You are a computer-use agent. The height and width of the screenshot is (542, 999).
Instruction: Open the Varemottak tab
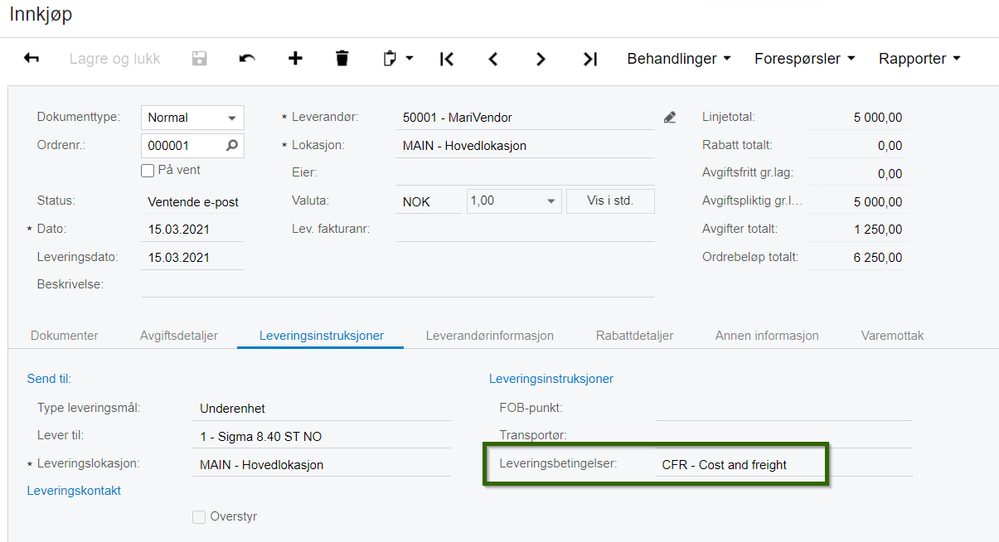pos(892,336)
